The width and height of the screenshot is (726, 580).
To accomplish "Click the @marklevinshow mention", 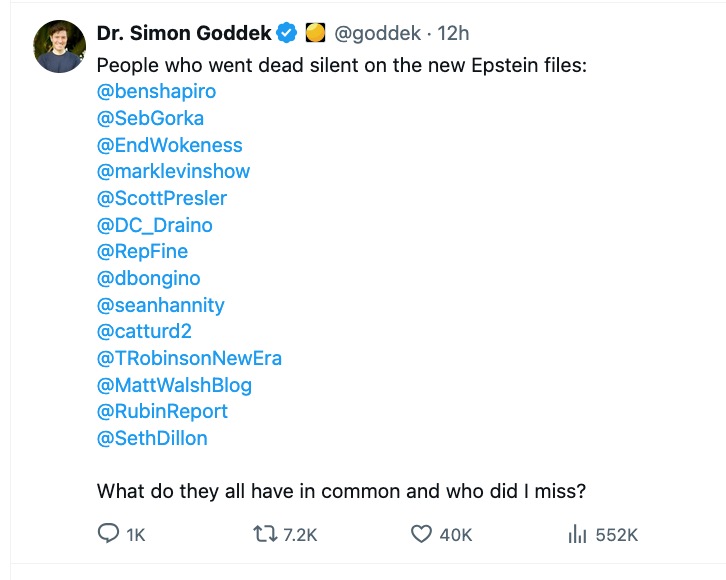I will [173, 171].
